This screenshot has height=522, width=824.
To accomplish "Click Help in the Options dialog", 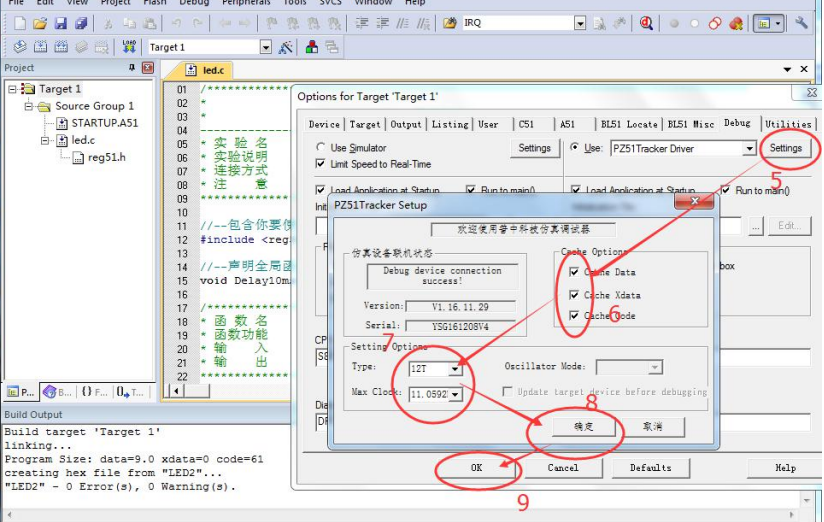I will tap(785, 468).
